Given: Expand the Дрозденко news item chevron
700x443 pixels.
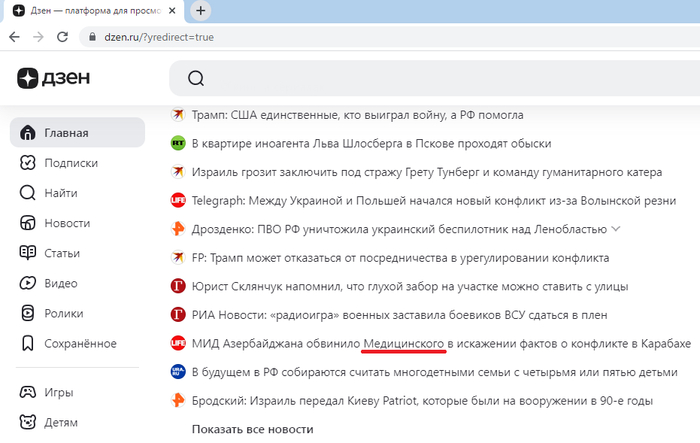Looking at the screenshot, I should click(616, 229).
